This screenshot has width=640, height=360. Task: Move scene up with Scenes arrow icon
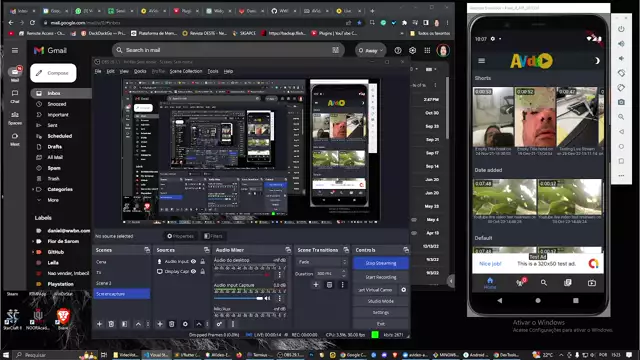pyautogui.click(x=138, y=324)
